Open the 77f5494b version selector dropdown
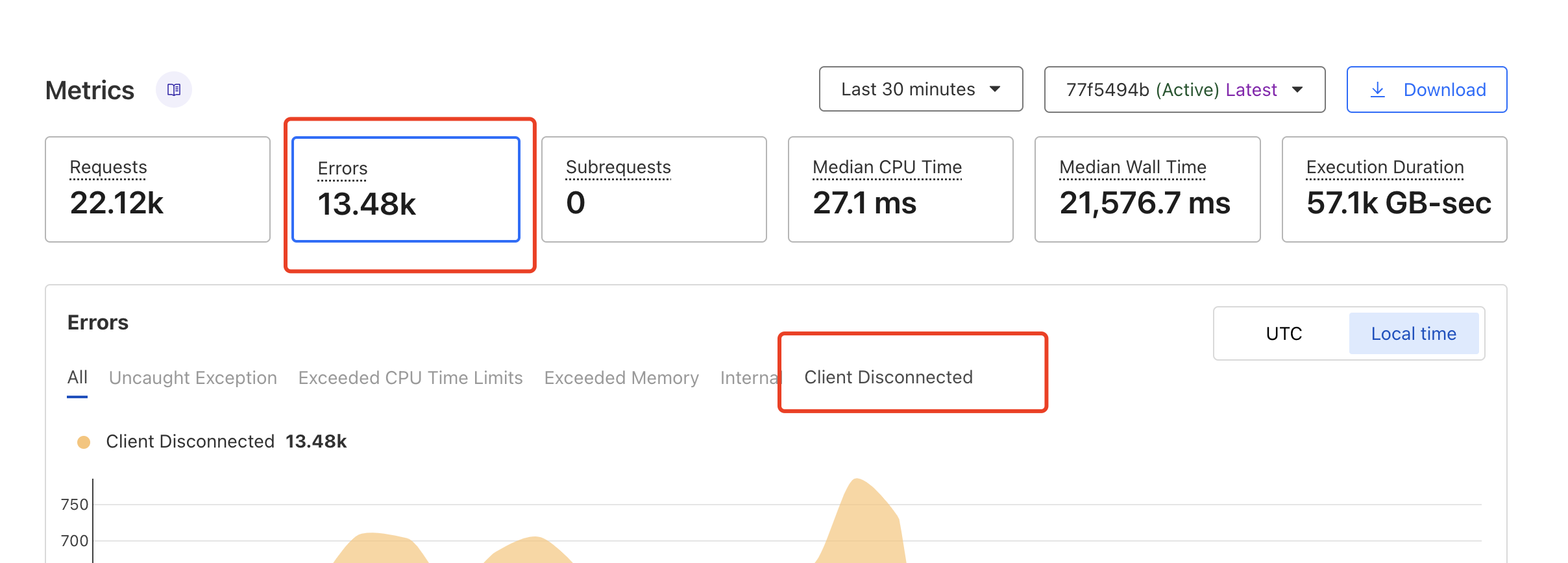Image resolution: width=1568 pixels, height=563 pixels. (x=1184, y=90)
